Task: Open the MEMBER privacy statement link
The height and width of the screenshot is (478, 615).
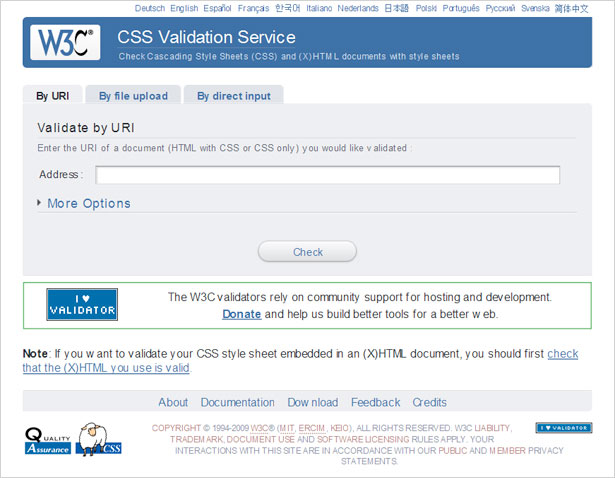Action: (507, 451)
